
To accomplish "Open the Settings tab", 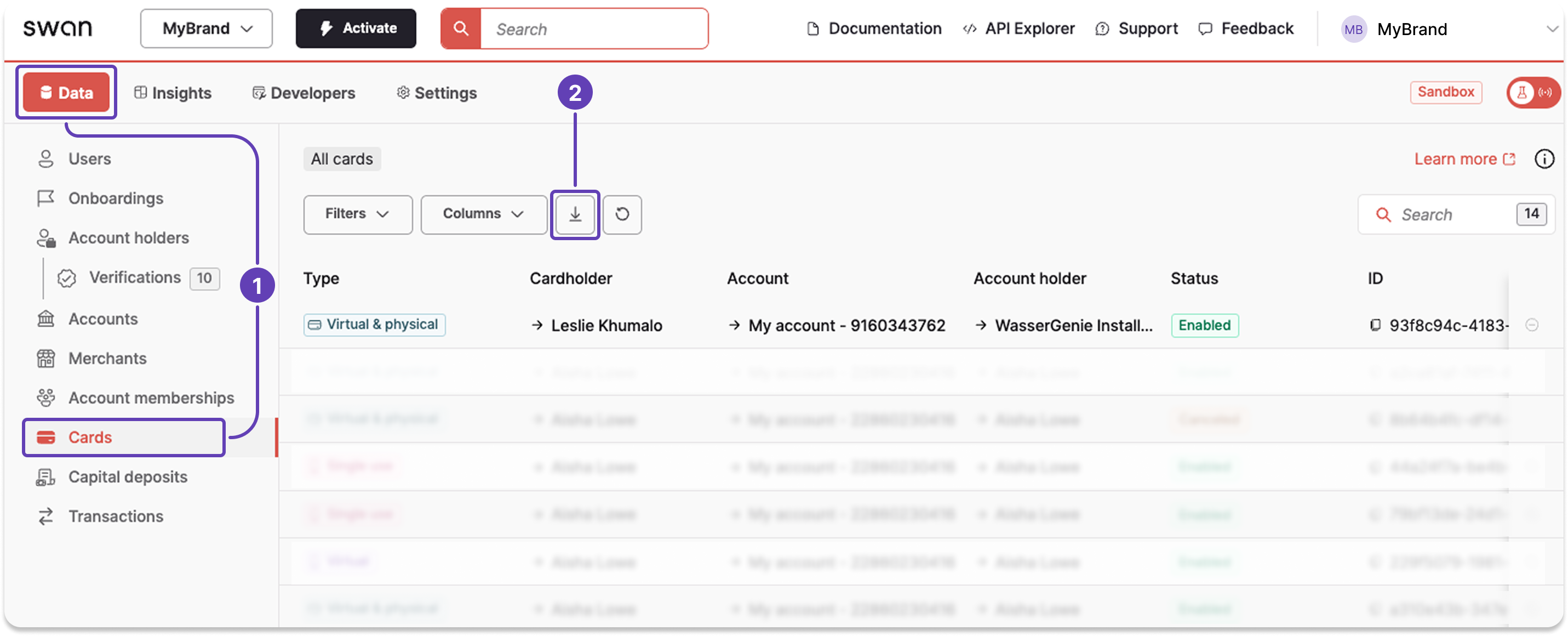I will (x=436, y=93).
